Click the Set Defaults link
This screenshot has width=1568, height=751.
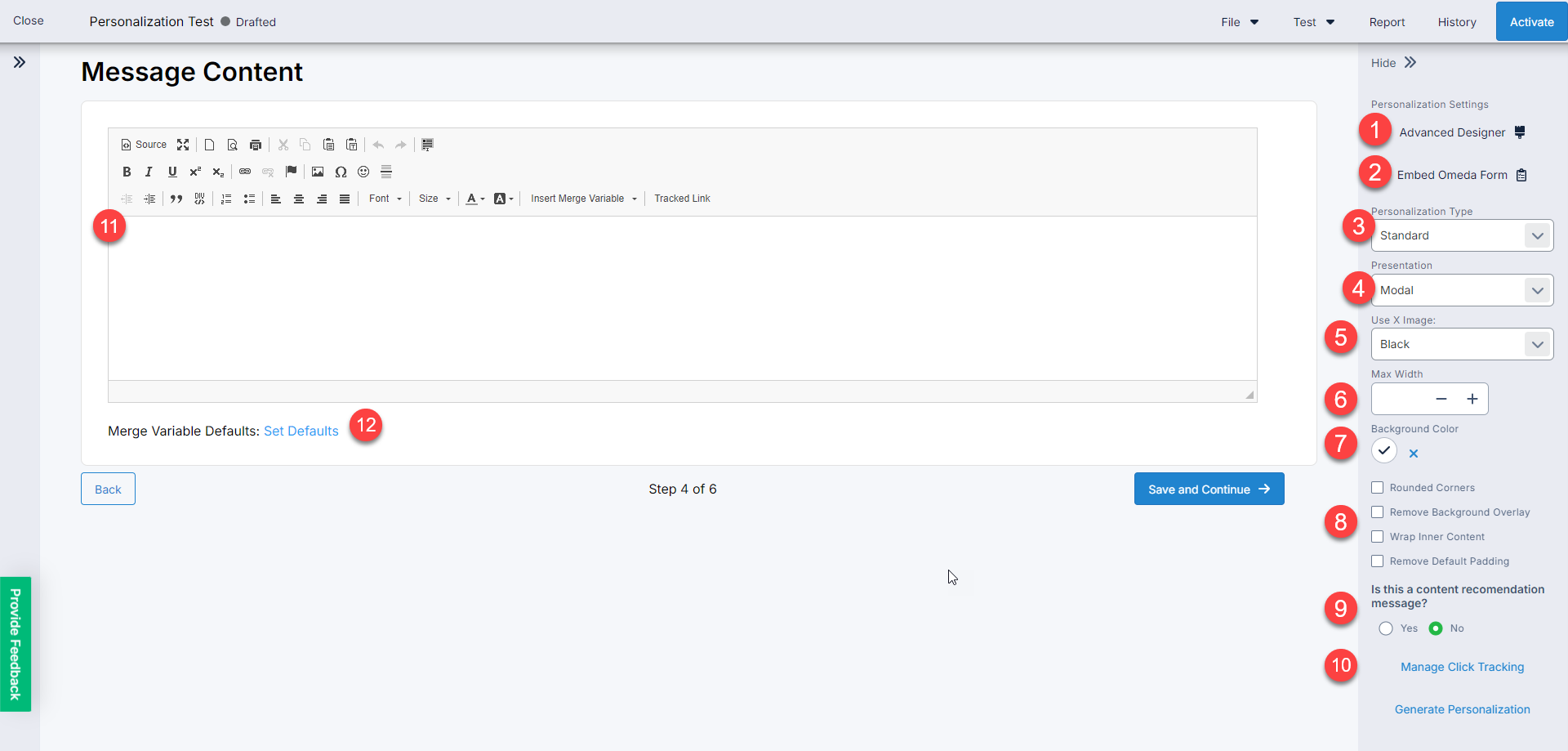point(301,431)
